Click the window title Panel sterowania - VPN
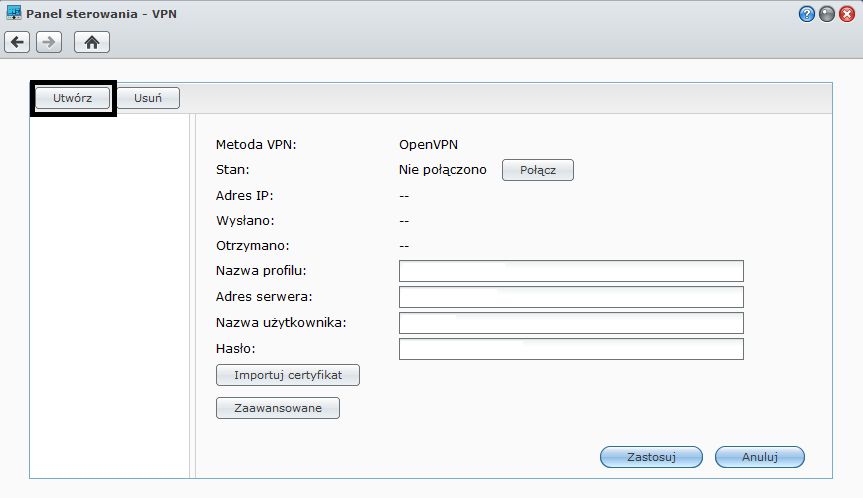Viewport: 863px width, 498px height. click(x=101, y=14)
